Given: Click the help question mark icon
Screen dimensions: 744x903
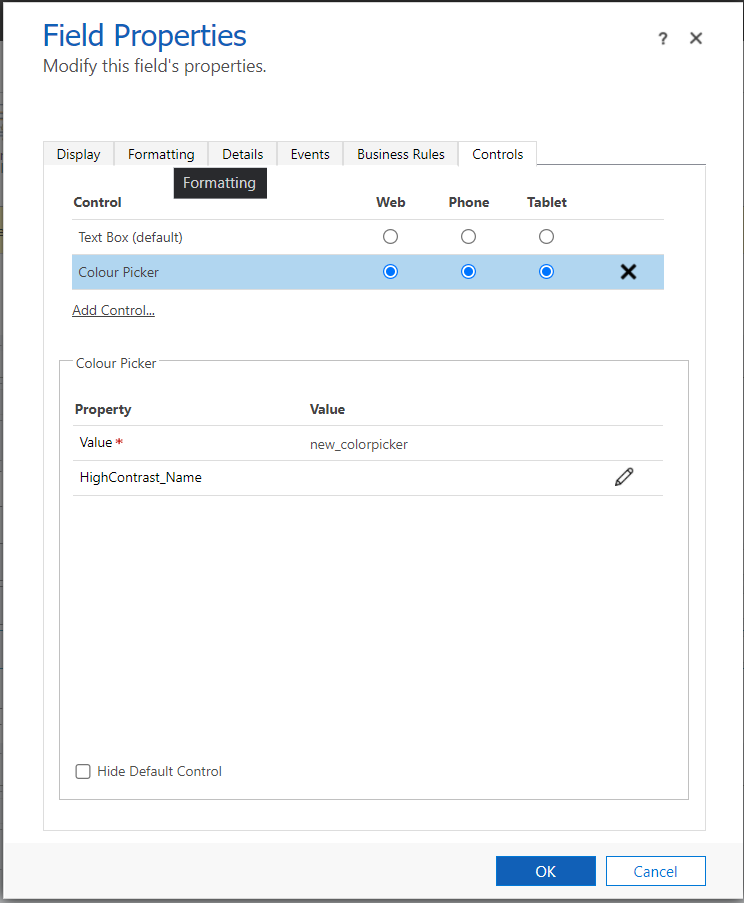Looking at the screenshot, I should click(x=662, y=38).
